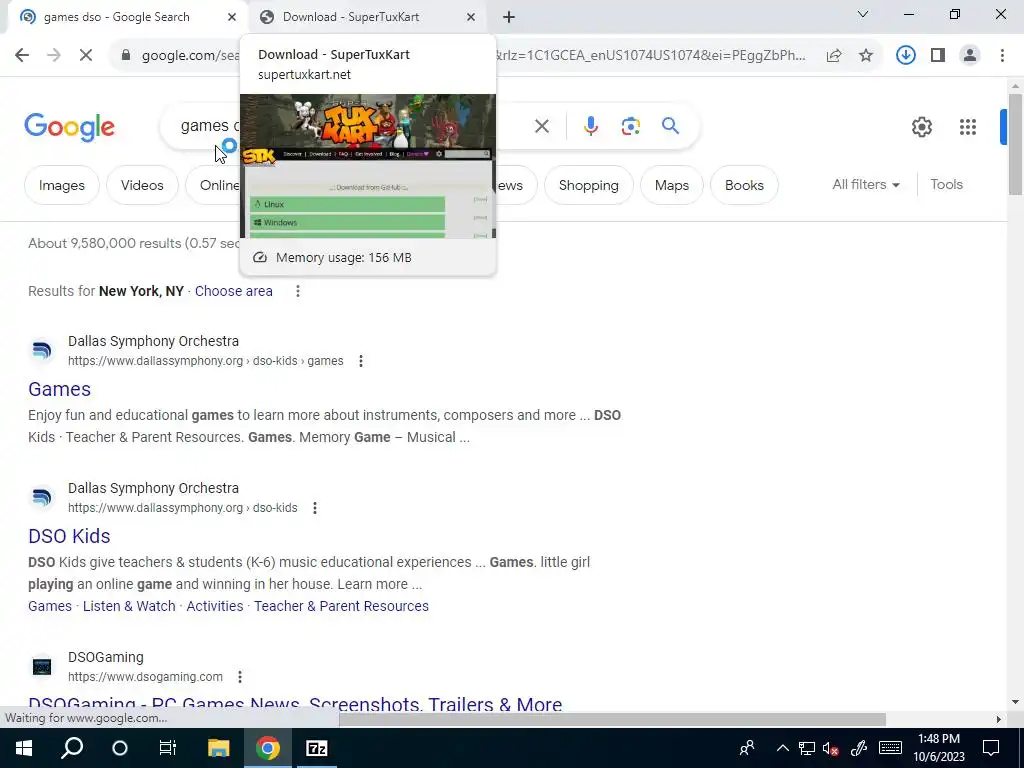
Task: Open options for DSOGaming result
Action: [240, 677]
